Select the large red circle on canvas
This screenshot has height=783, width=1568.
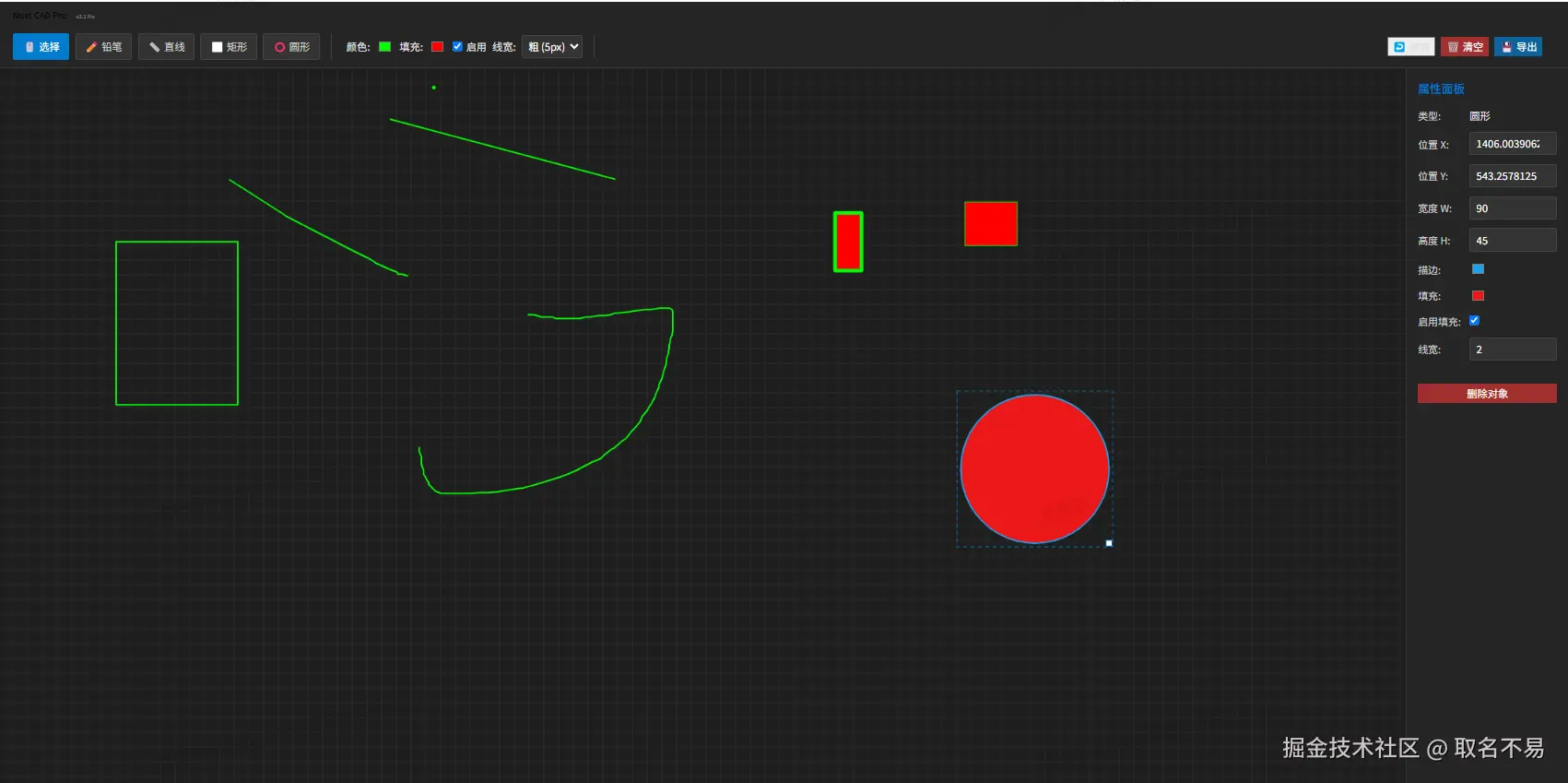1034,469
